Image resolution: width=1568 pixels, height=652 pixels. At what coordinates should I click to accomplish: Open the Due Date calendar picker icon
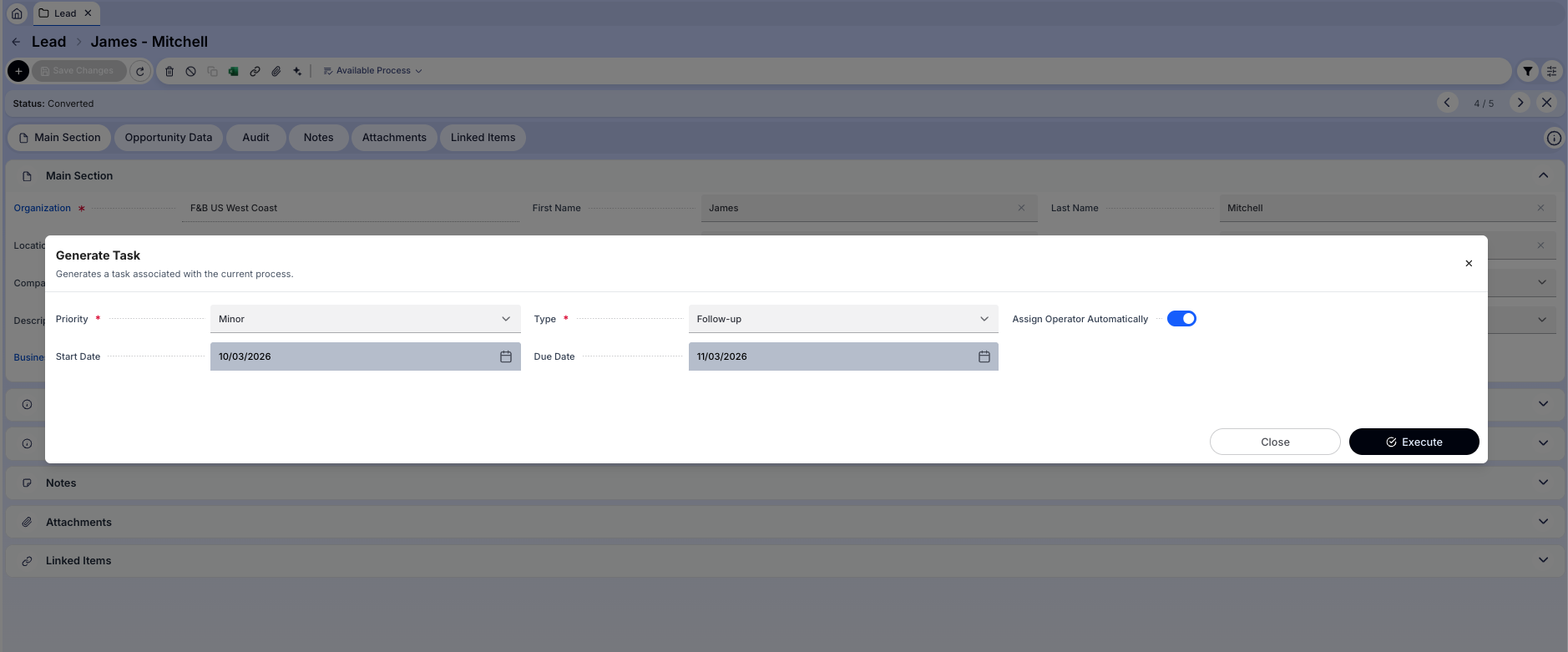pyautogui.click(x=984, y=356)
